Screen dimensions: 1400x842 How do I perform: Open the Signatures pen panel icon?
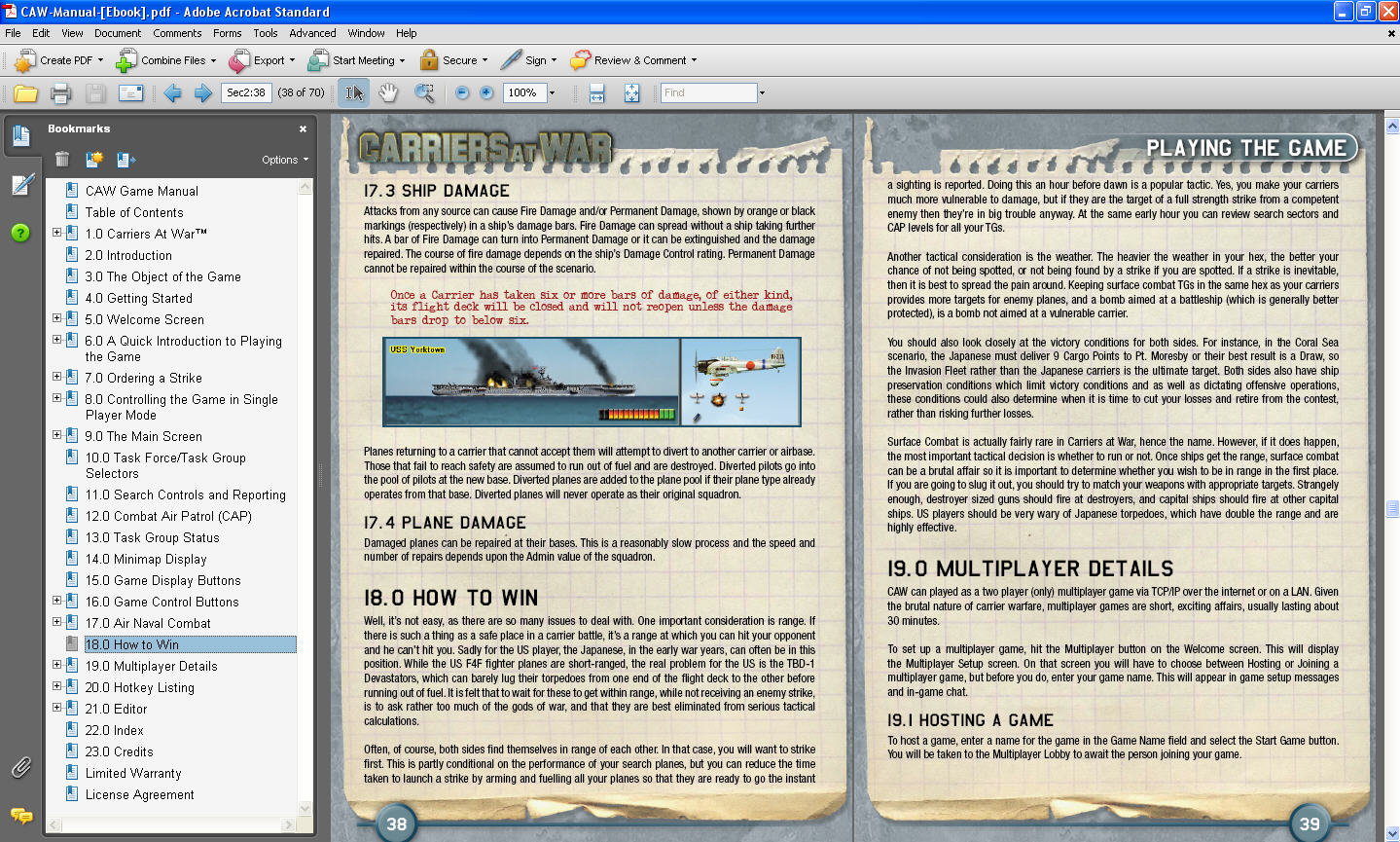click(x=21, y=184)
